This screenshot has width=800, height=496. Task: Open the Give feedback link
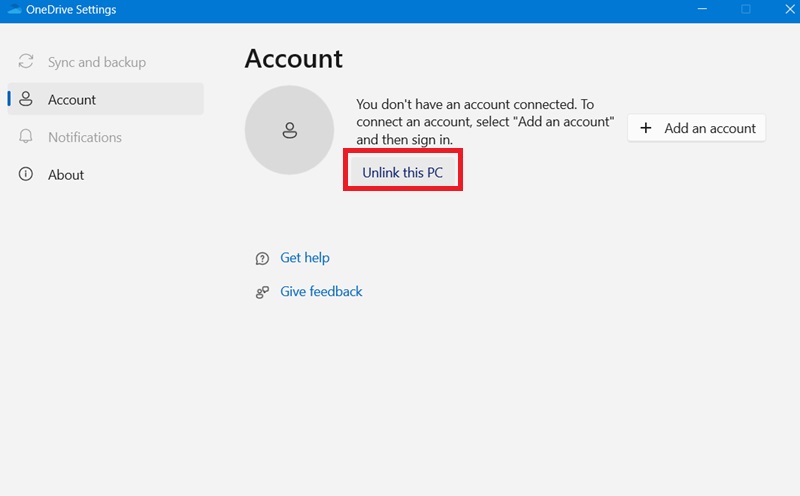pos(321,291)
